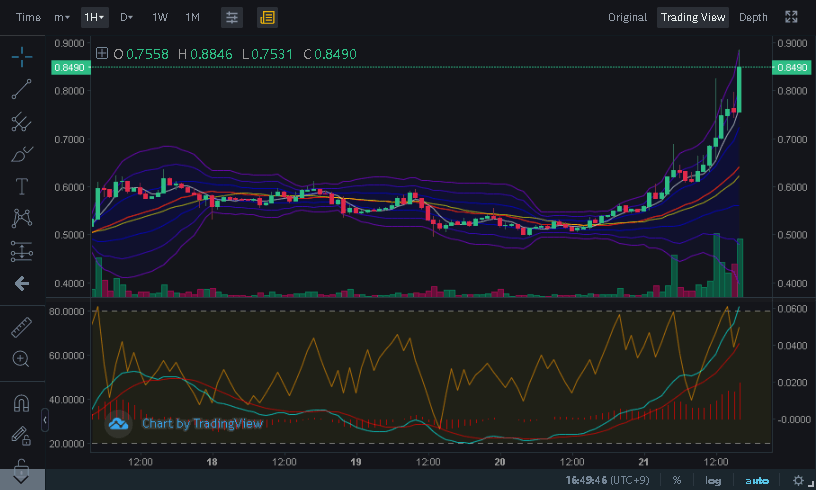Image resolution: width=816 pixels, height=490 pixels.
Task: Select the crosshair cursor tool
Action: [22, 57]
